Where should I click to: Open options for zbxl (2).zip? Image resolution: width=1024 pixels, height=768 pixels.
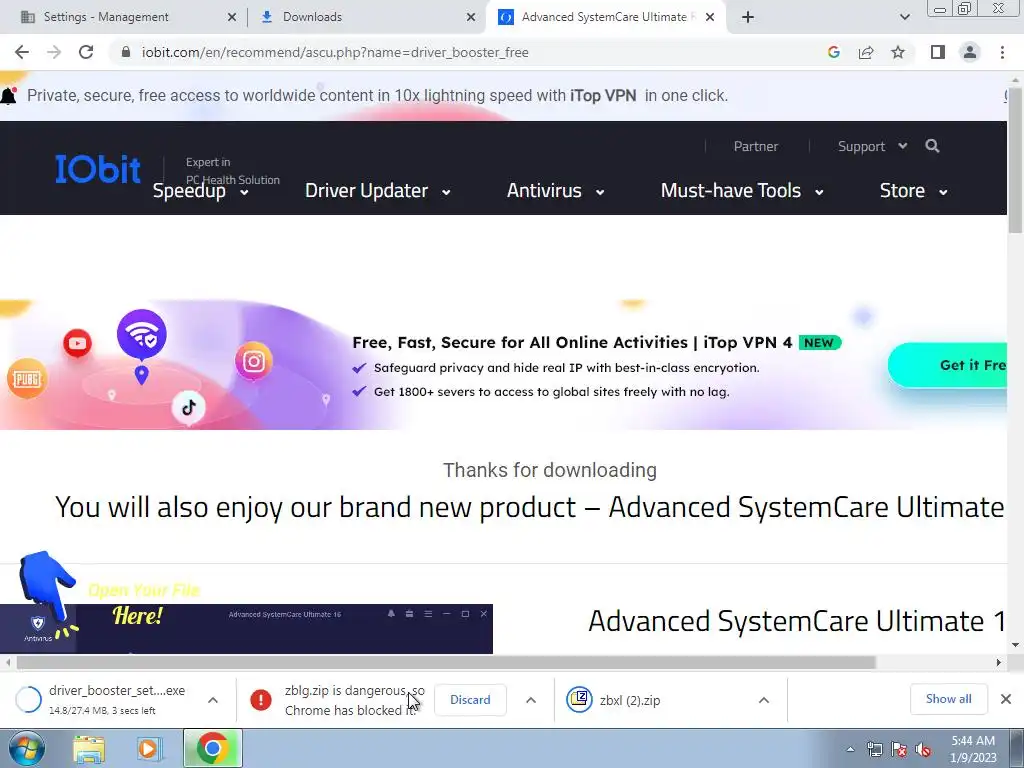(763, 700)
